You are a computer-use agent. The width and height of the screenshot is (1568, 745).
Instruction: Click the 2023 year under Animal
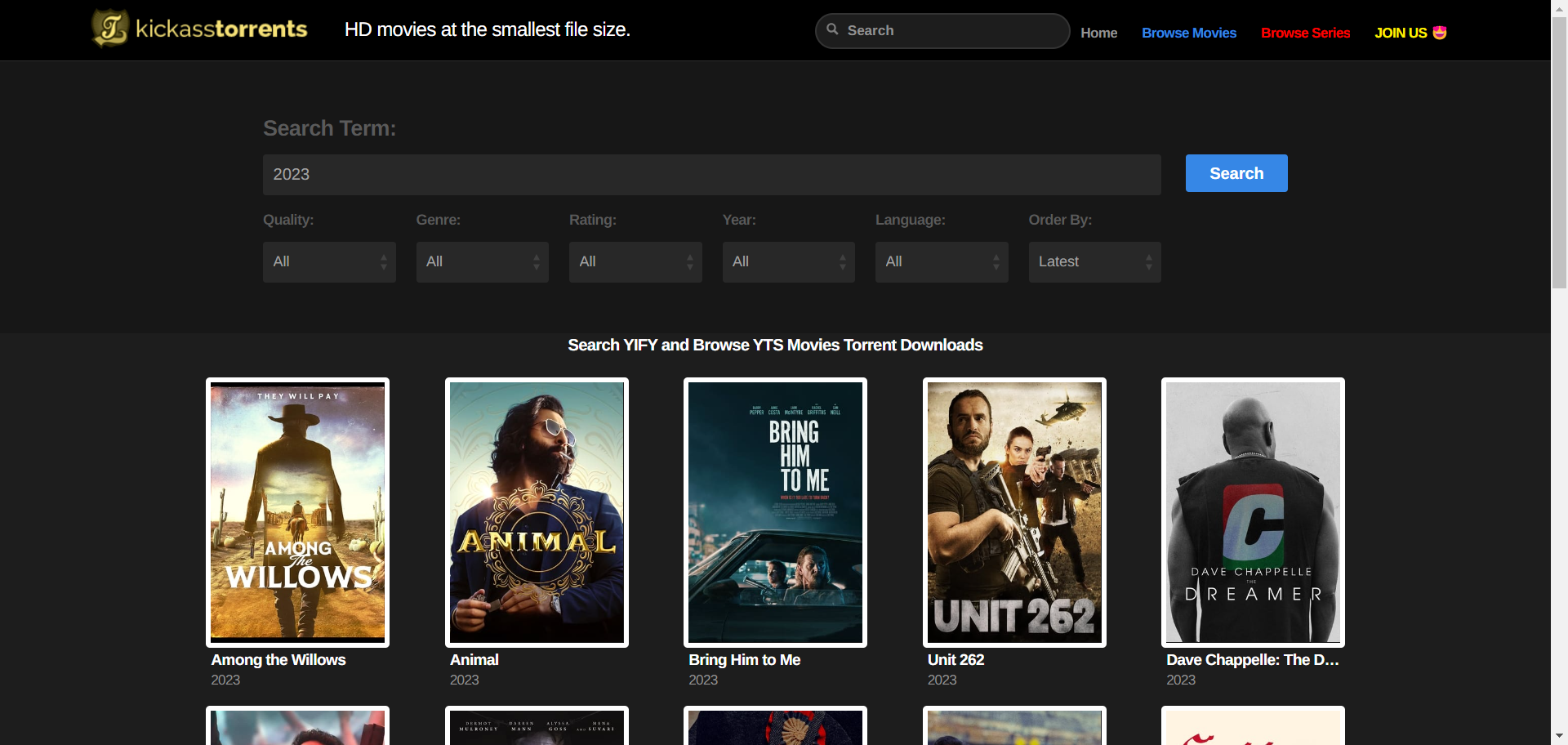click(x=465, y=680)
